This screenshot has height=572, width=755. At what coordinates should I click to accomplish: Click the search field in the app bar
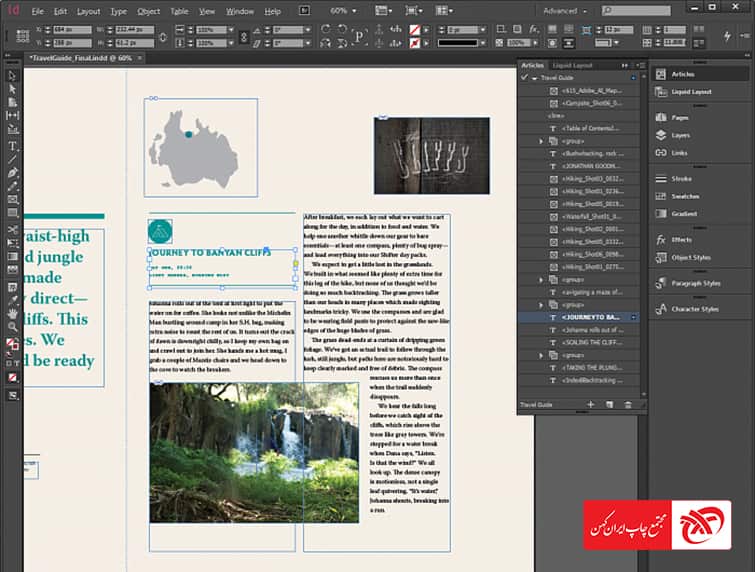[636, 11]
